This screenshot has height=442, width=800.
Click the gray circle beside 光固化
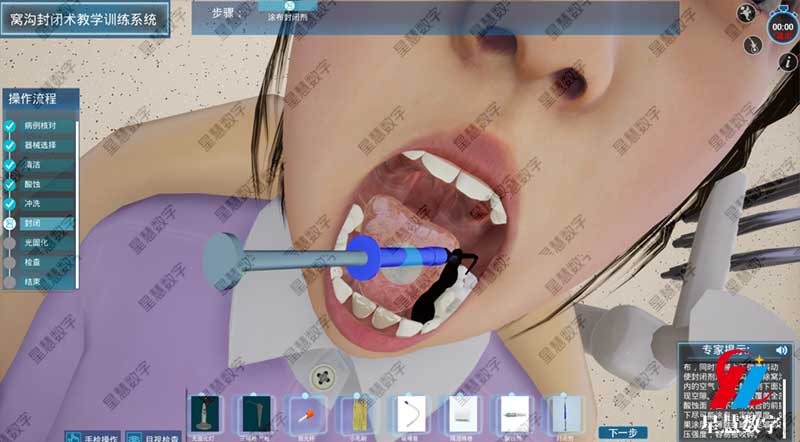[x=10, y=243]
